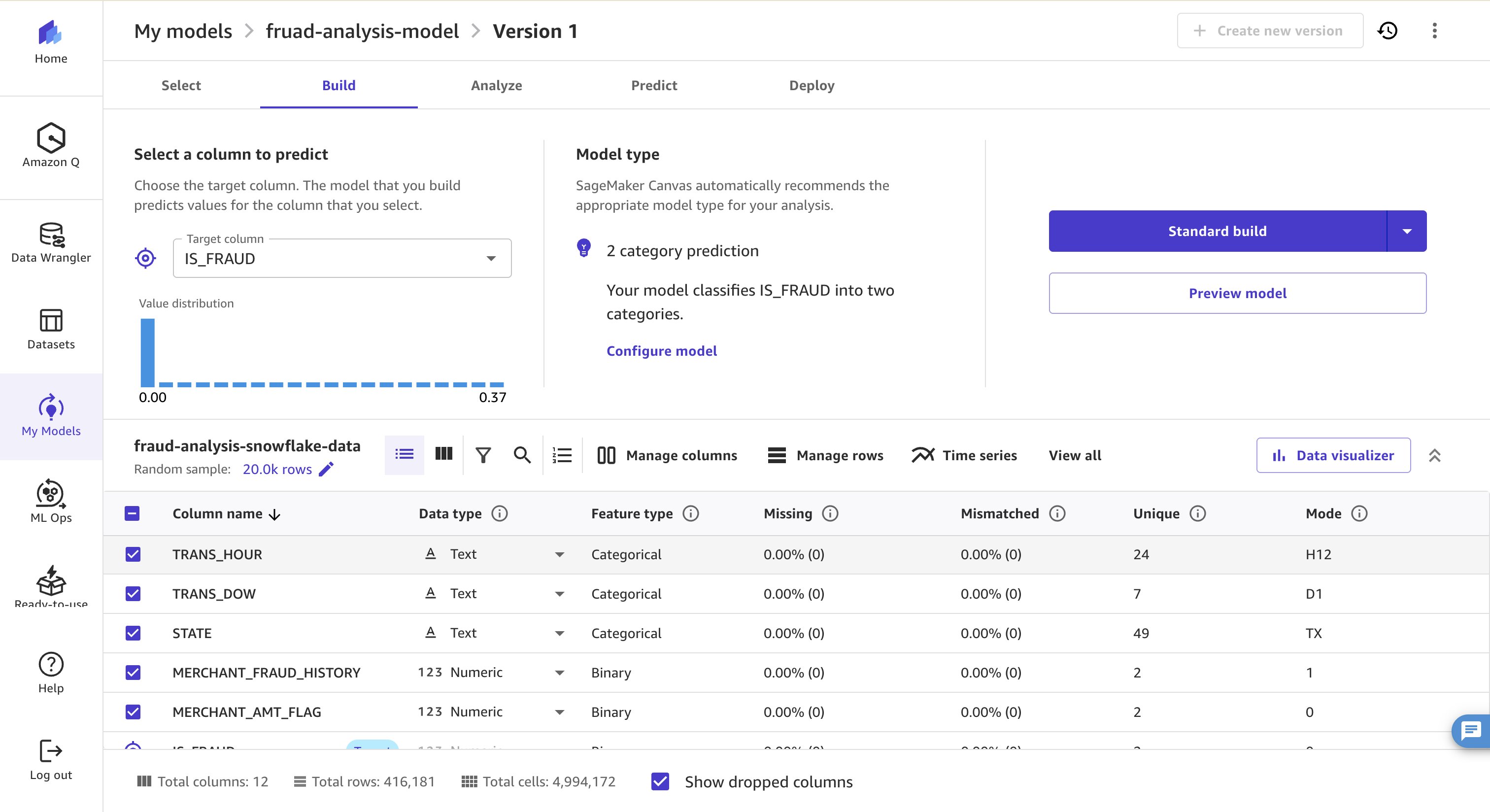
Task: Toggle select-all columns checkbox
Action: pyautogui.click(x=132, y=513)
